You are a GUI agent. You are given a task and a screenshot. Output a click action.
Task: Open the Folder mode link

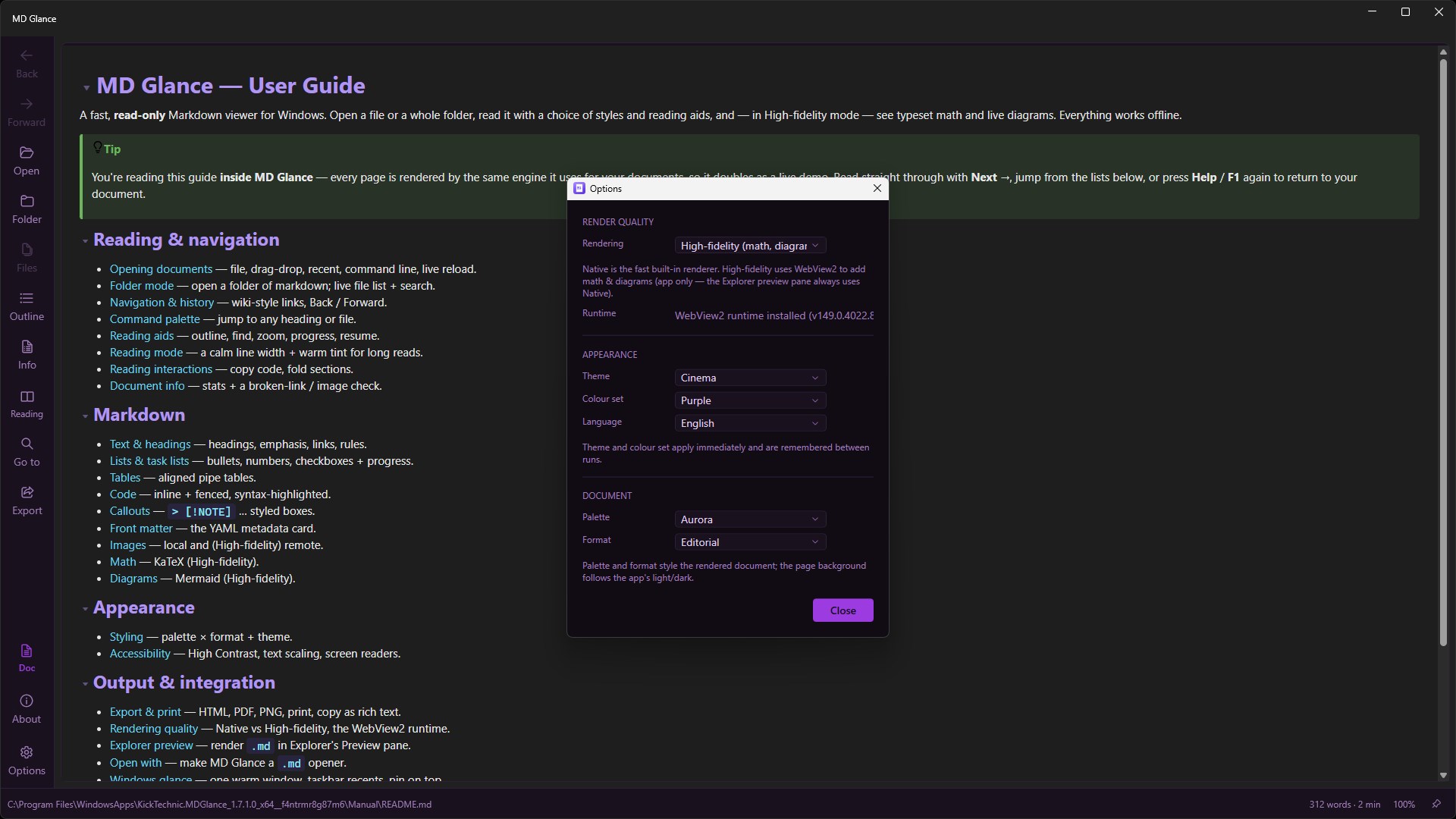[x=142, y=286]
